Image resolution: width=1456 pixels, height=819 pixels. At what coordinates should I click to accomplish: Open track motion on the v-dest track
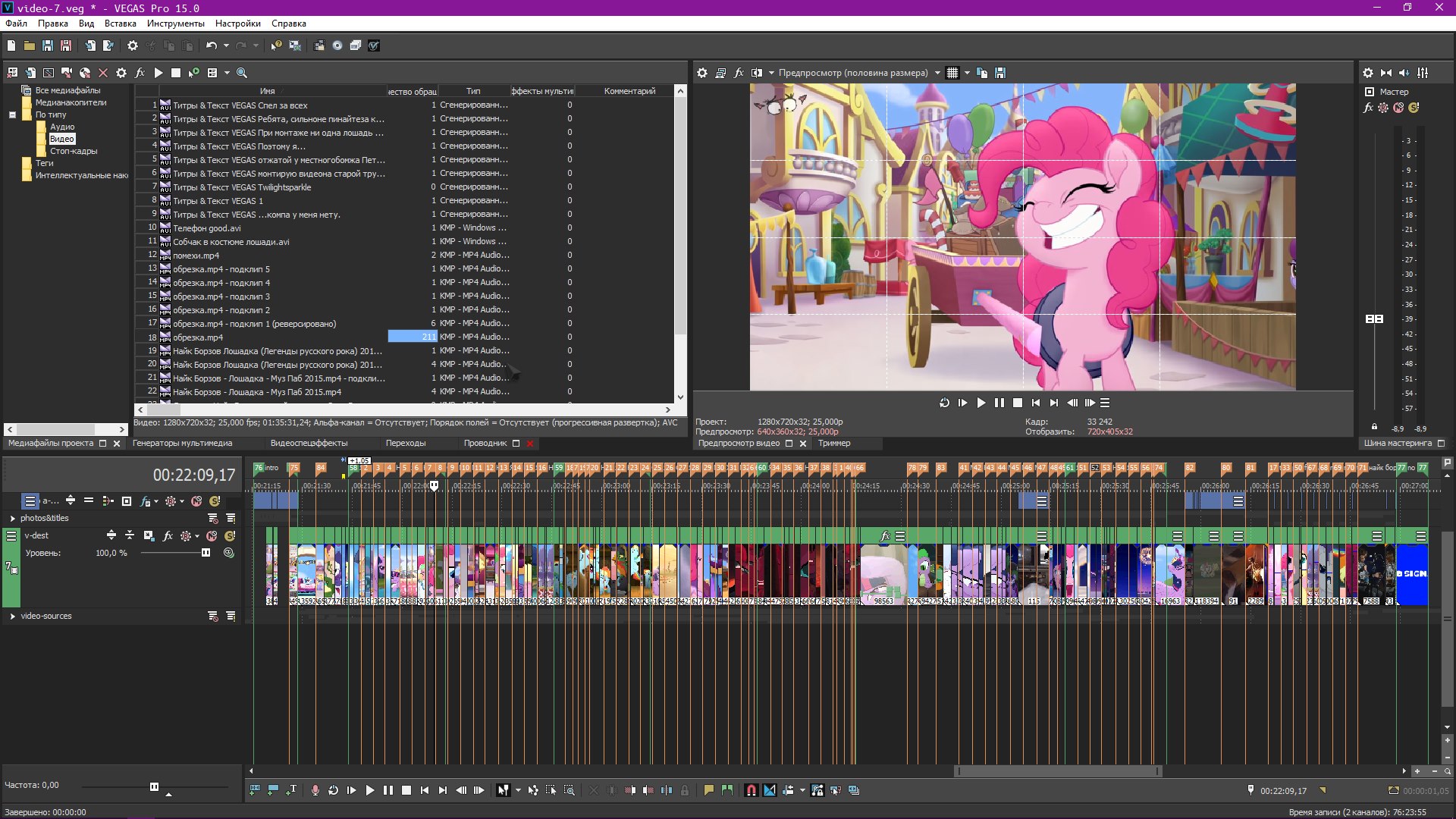click(149, 535)
